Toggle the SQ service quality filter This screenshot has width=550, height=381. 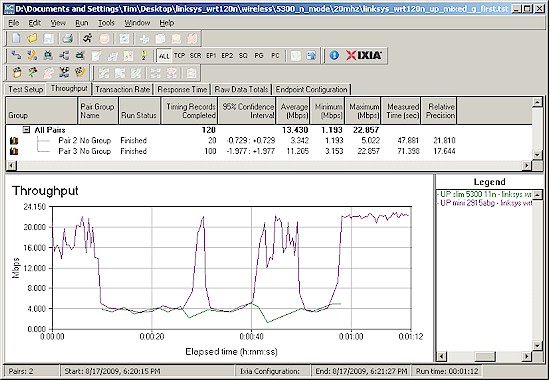(x=243, y=55)
